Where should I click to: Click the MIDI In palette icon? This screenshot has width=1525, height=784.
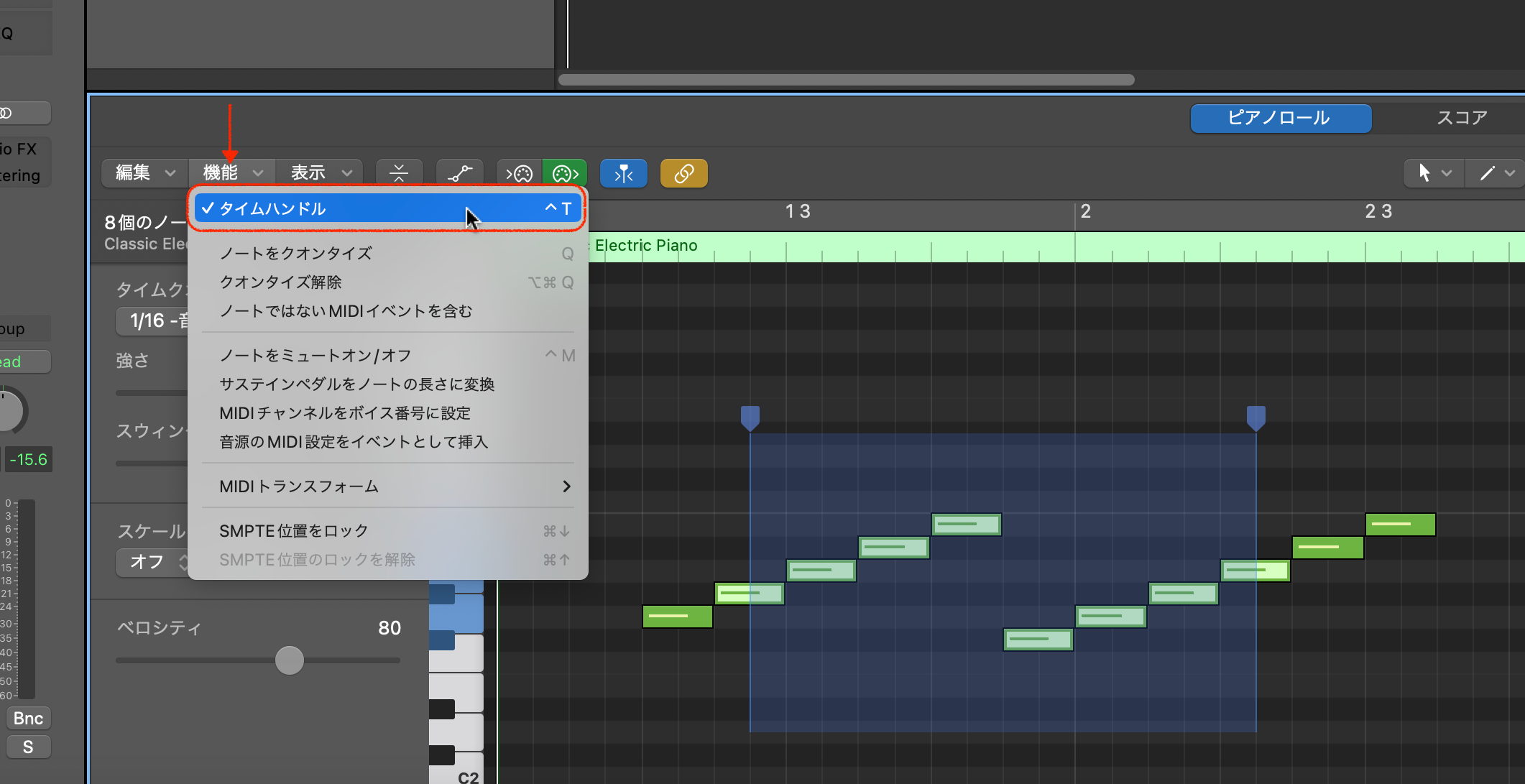520,173
